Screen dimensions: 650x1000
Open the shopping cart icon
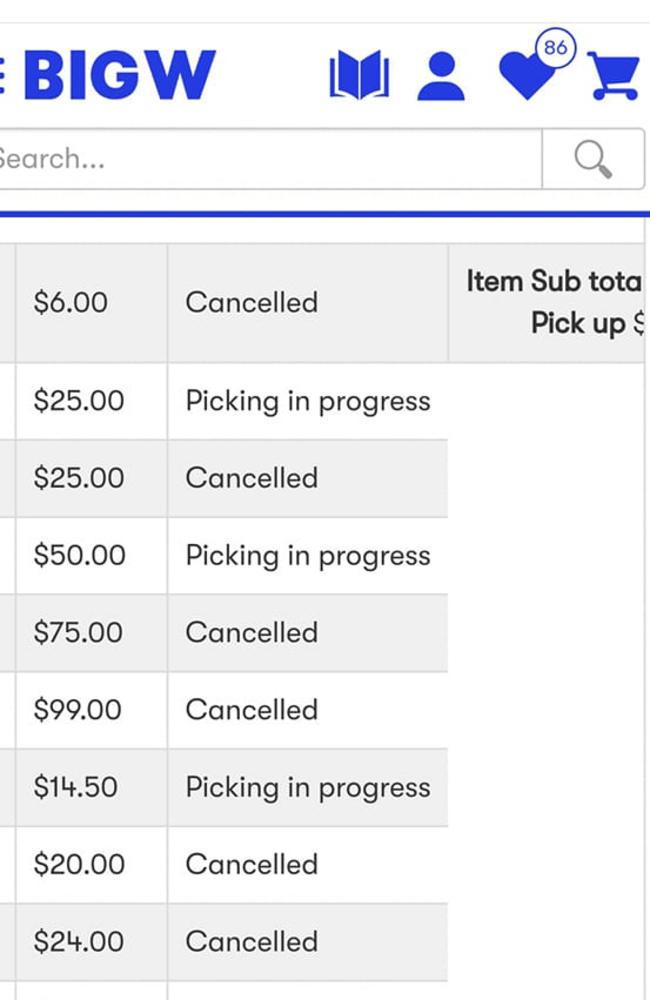tap(613, 76)
